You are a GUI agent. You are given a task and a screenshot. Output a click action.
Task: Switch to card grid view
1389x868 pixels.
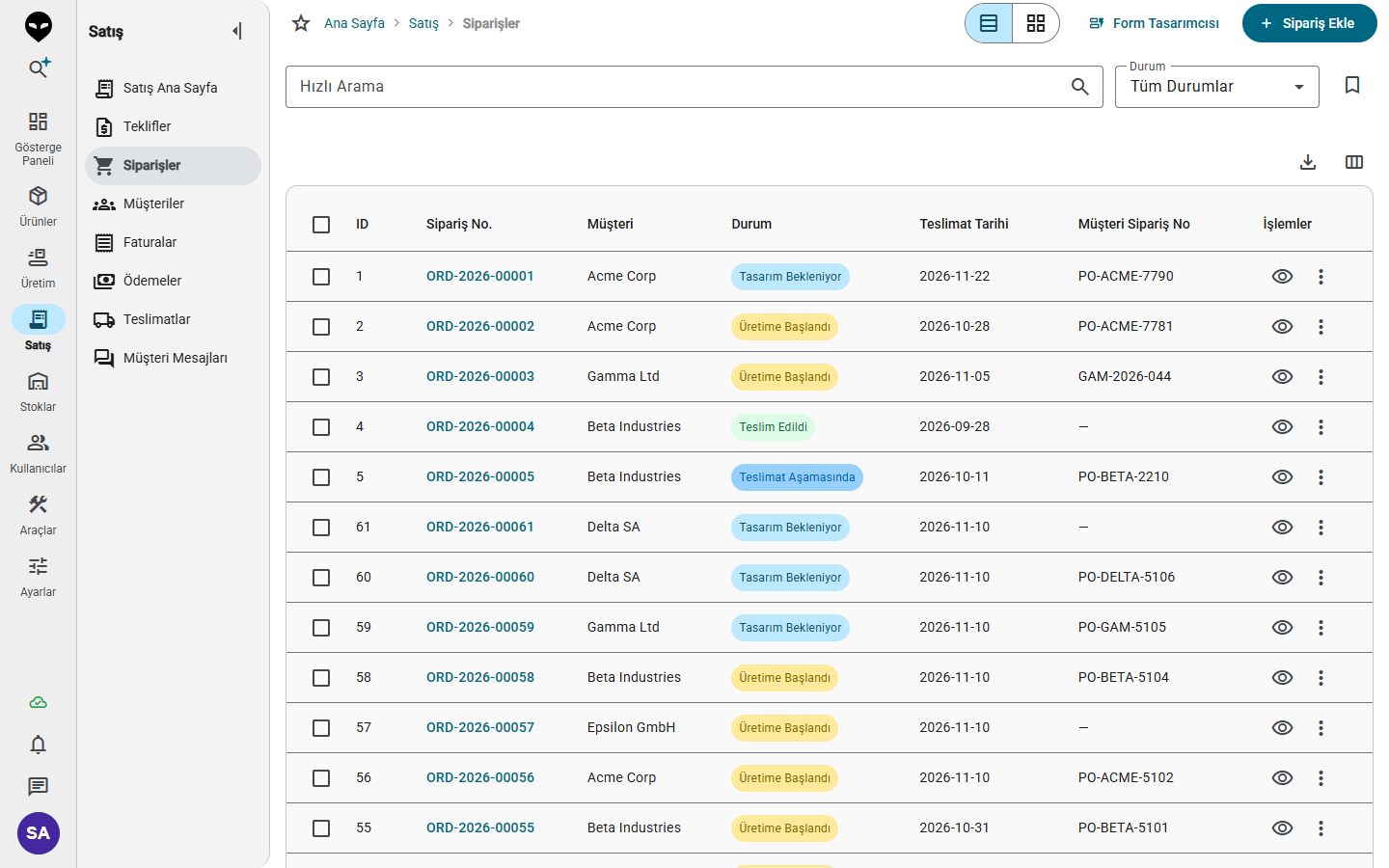(x=1036, y=23)
